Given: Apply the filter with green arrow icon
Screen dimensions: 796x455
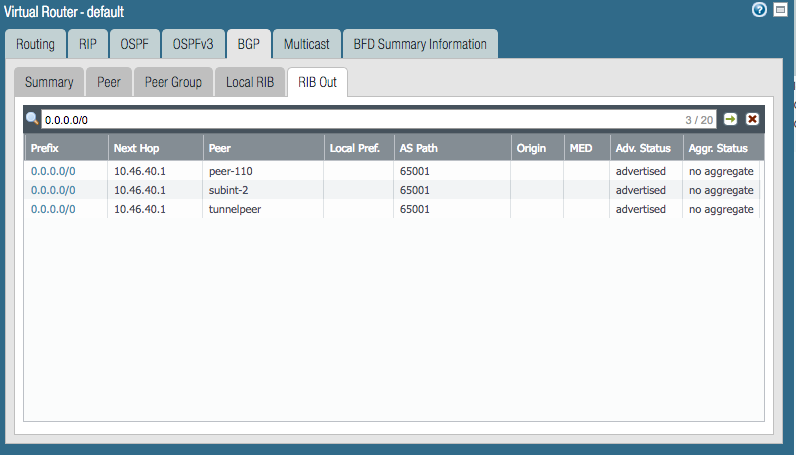Looking at the screenshot, I should (x=731, y=119).
